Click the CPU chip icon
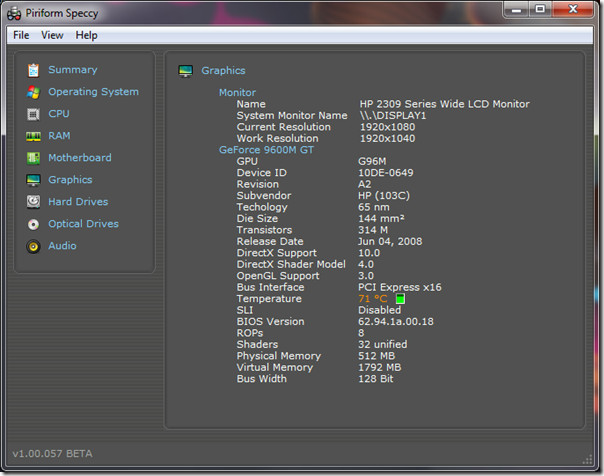The image size is (604, 476). [x=33, y=114]
